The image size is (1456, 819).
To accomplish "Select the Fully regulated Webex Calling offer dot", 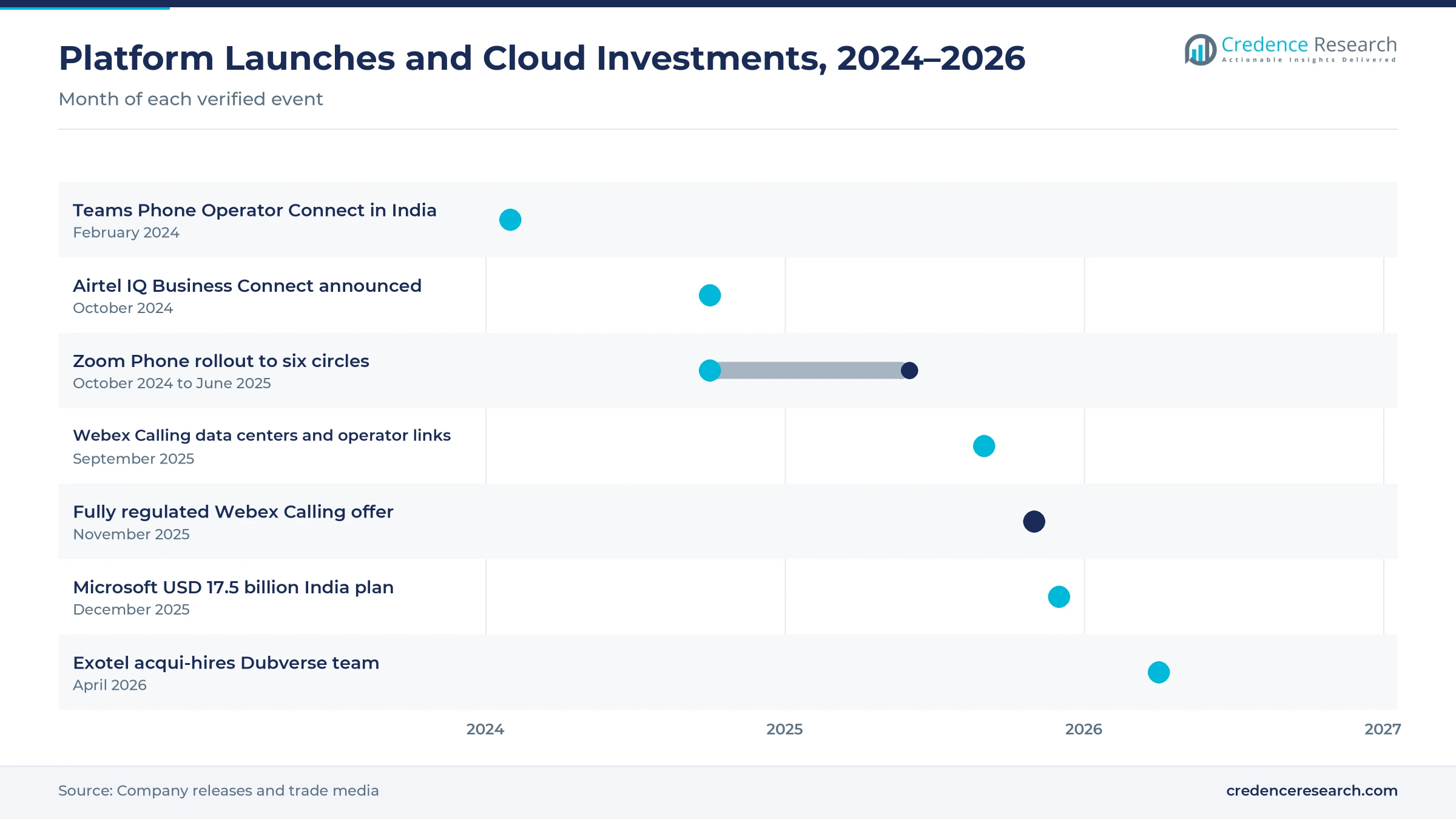I will click(x=1034, y=522).
